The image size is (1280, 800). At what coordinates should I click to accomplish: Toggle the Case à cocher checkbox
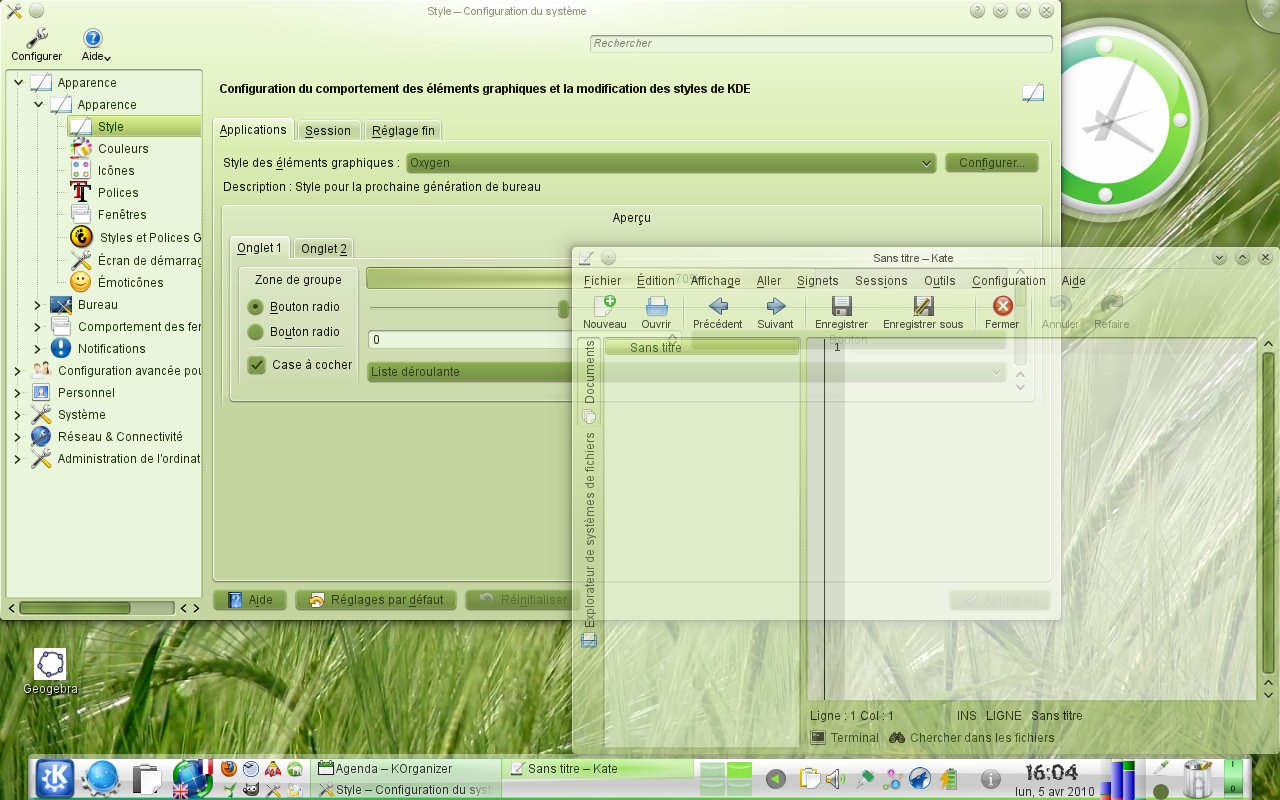257,365
